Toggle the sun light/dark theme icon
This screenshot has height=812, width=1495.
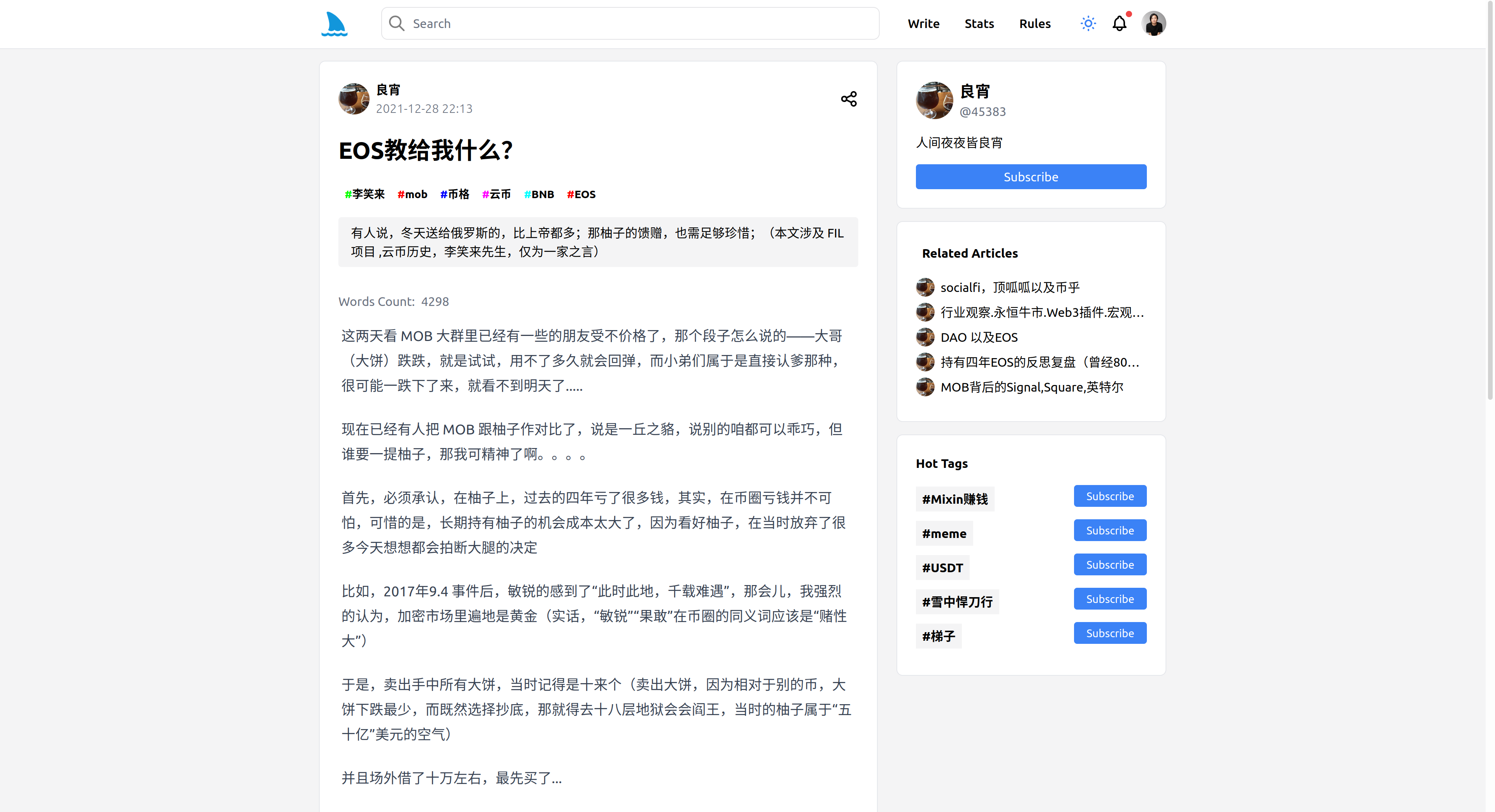coord(1088,24)
